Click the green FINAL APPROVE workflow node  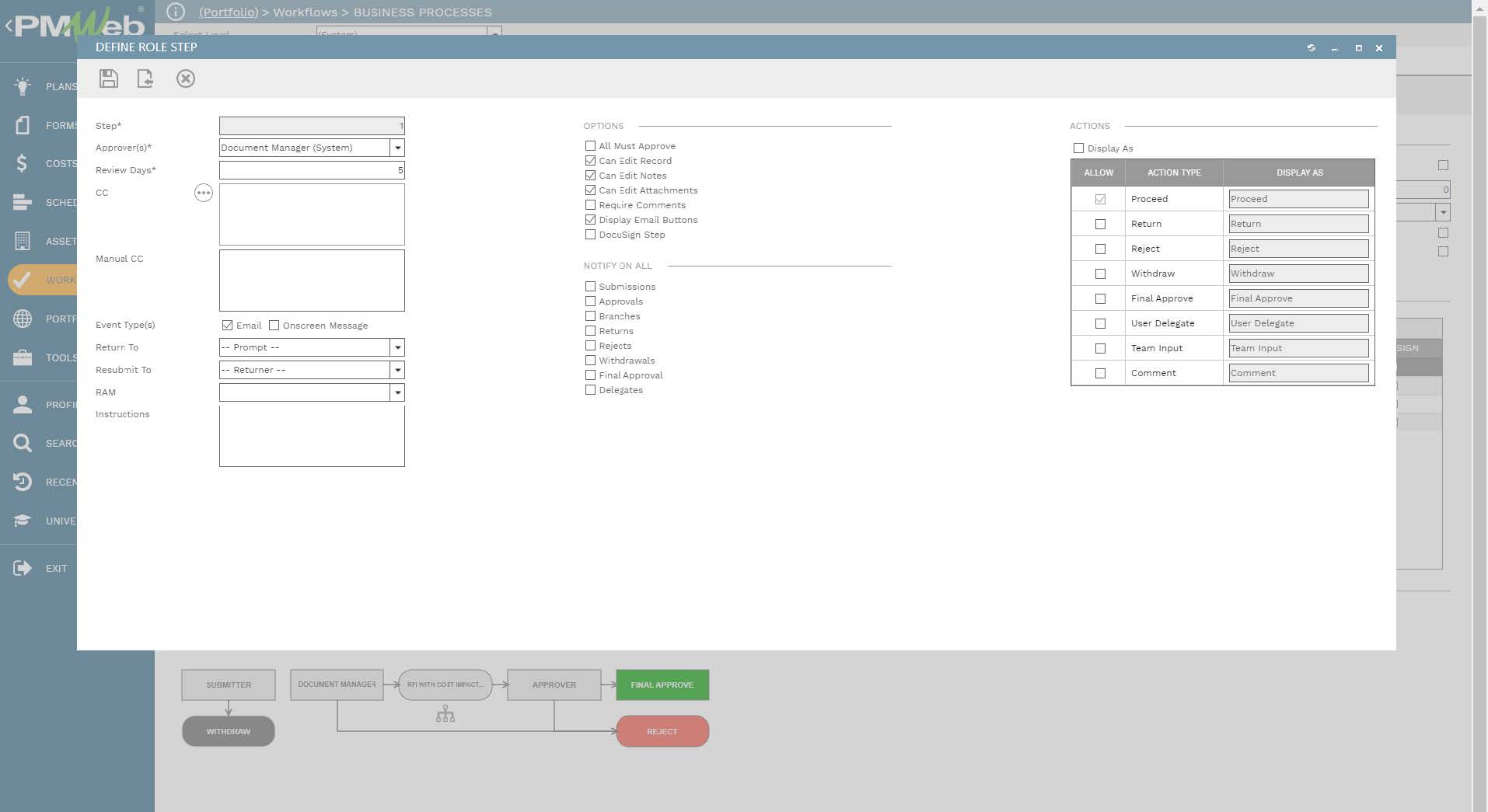[x=662, y=685]
